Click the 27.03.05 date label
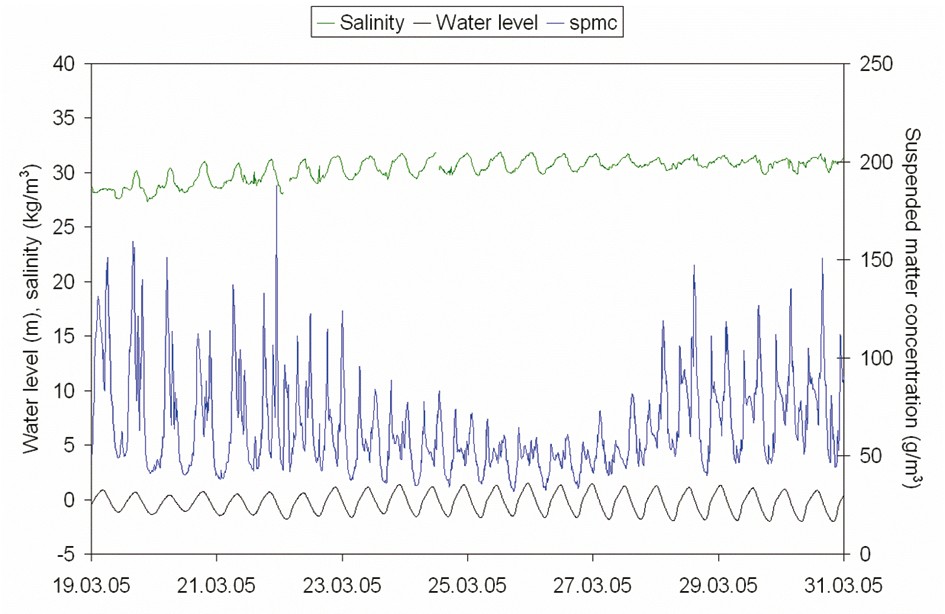Viewport: 945px width, 614px height. [x=592, y=580]
